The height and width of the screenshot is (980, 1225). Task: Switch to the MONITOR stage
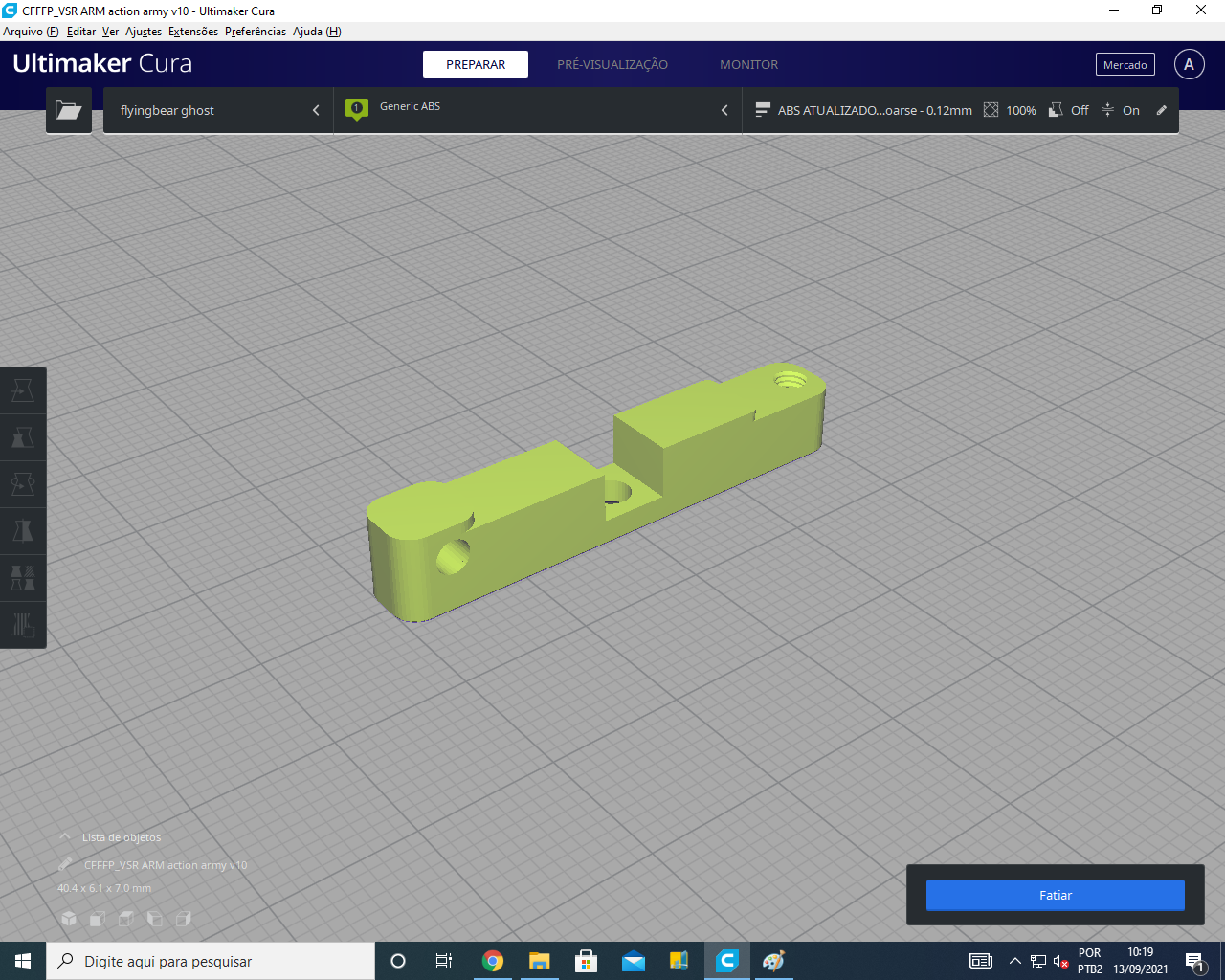click(749, 64)
